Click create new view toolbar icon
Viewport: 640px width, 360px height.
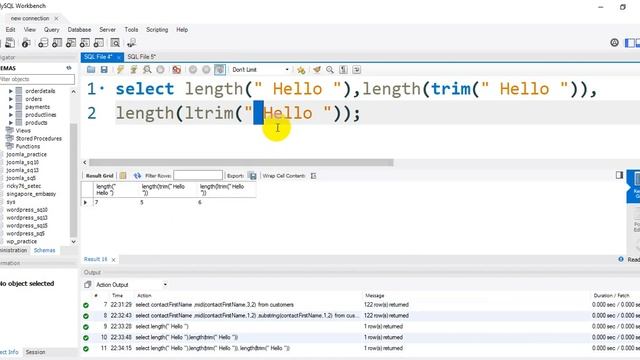71,43
